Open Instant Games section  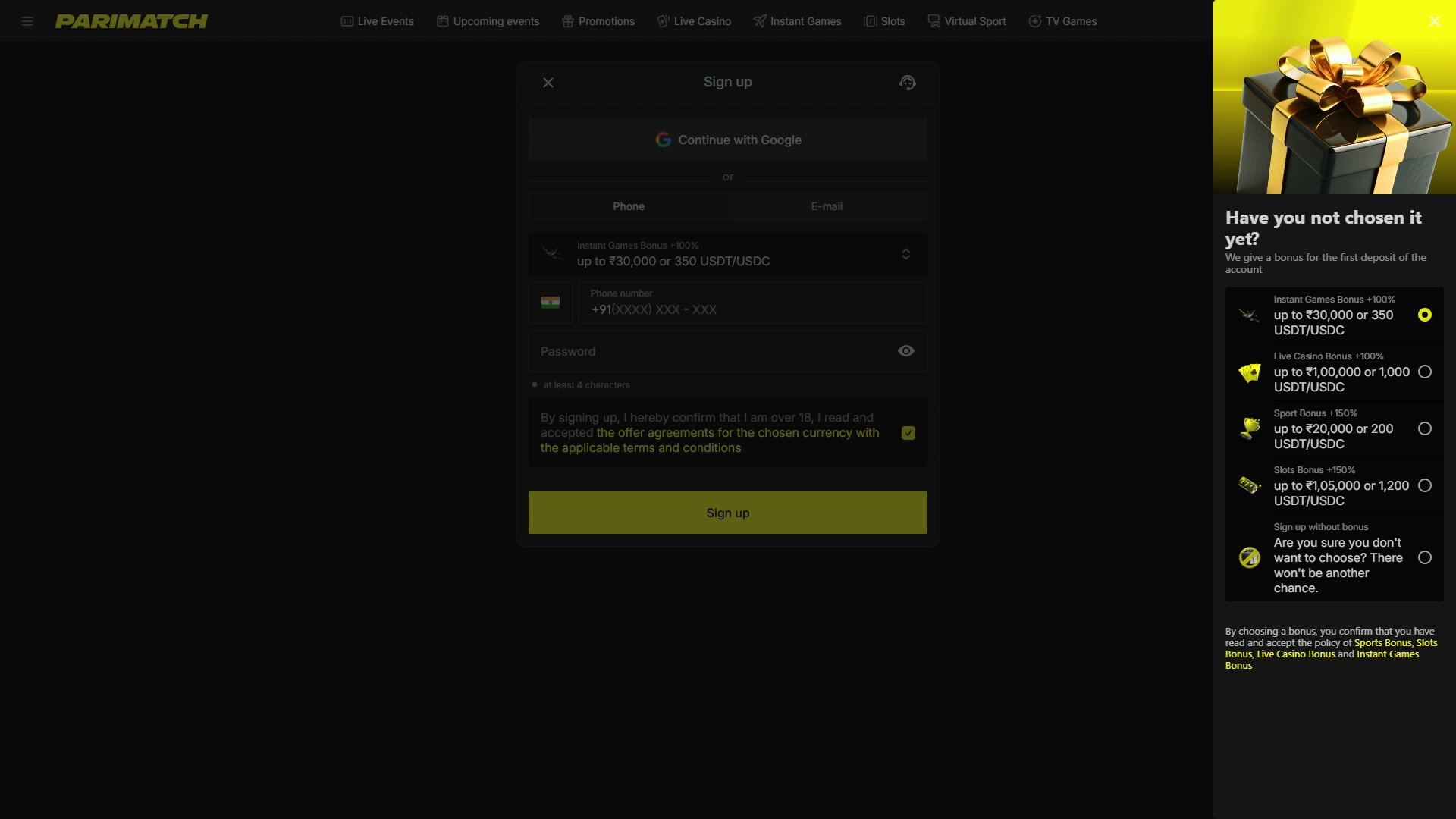pos(797,21)
